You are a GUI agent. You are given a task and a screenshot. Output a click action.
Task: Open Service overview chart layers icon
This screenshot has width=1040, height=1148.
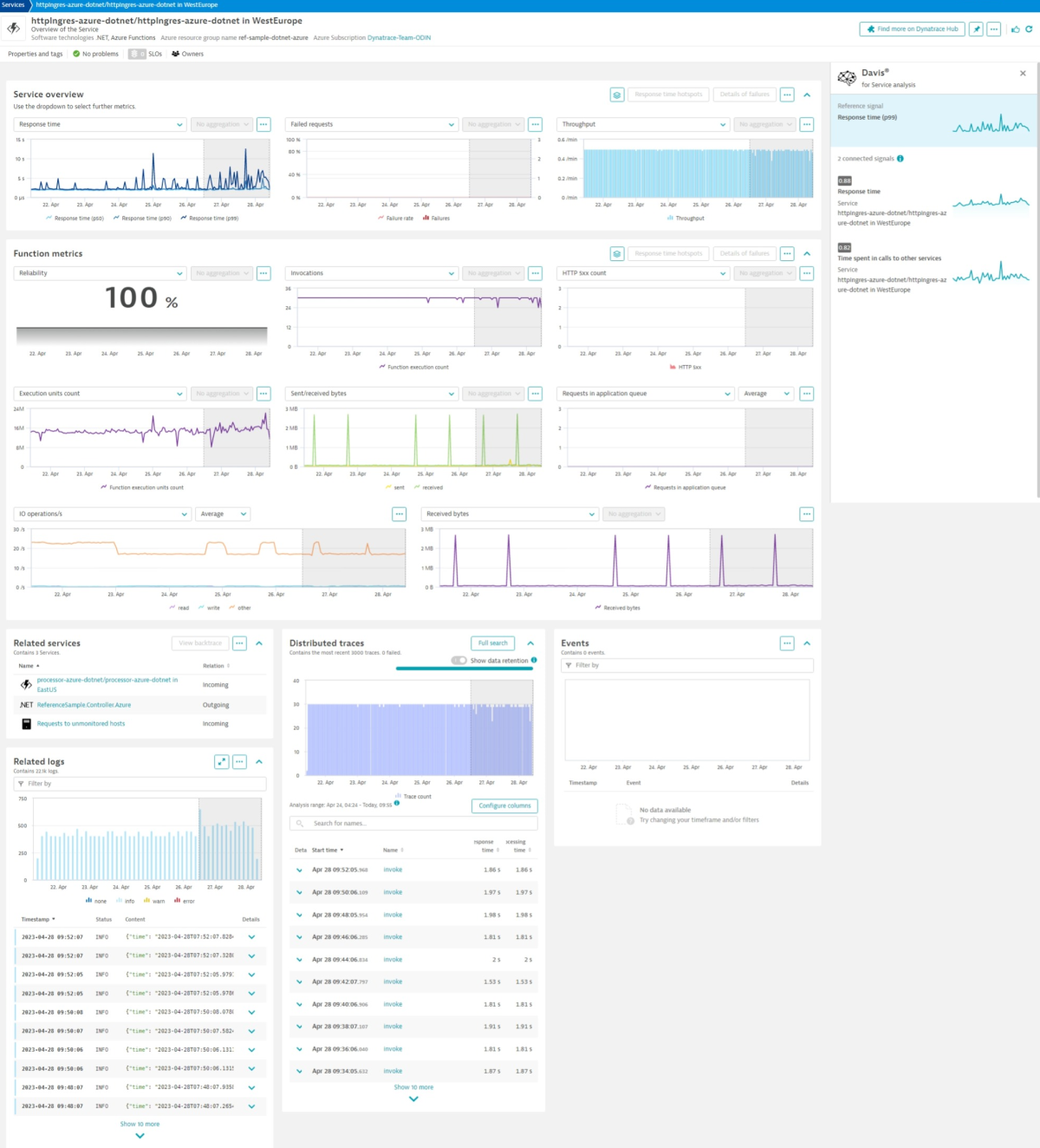click(x=616, y=95)
